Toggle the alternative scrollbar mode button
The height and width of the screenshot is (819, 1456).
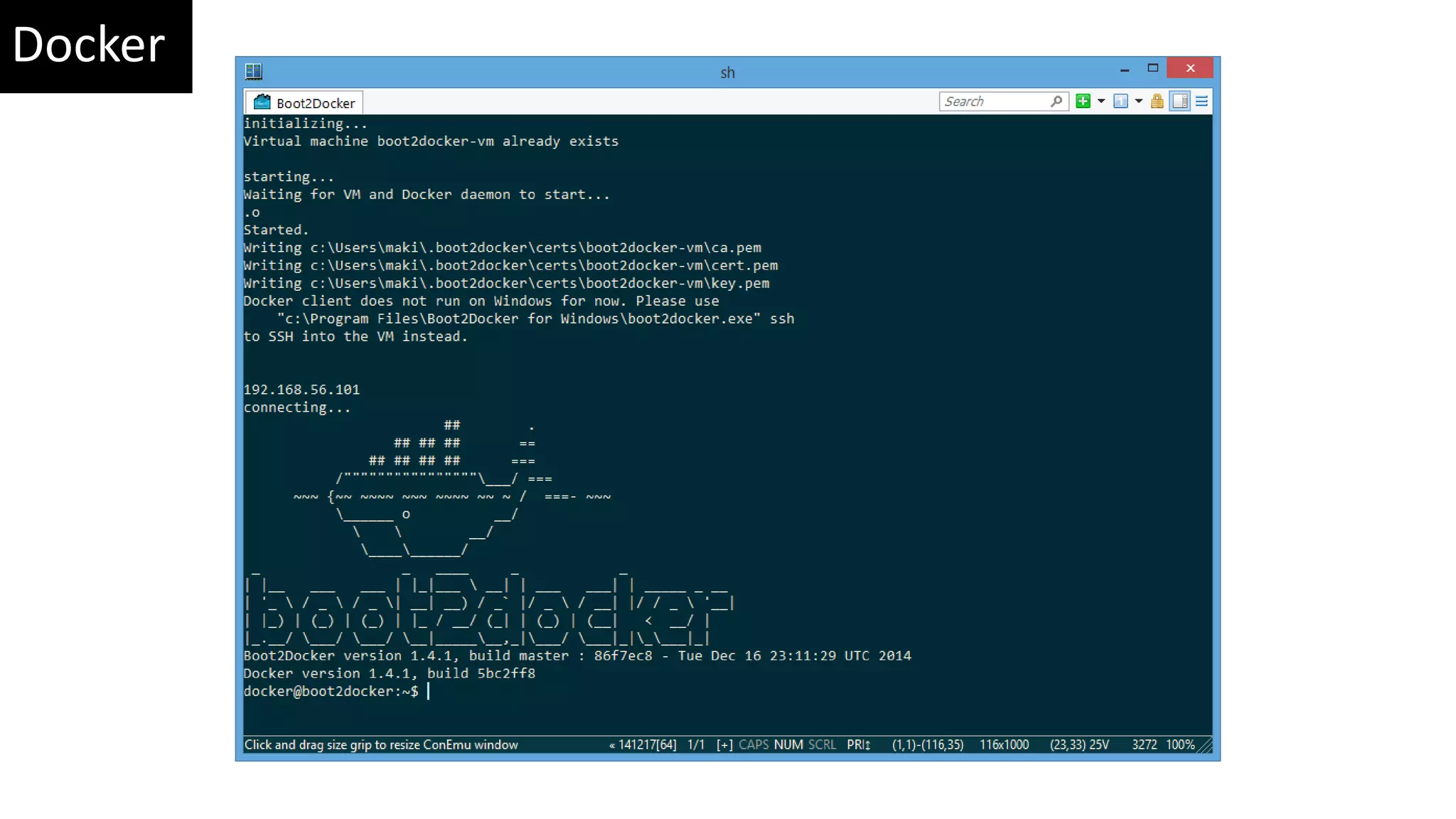(1180, 101)
